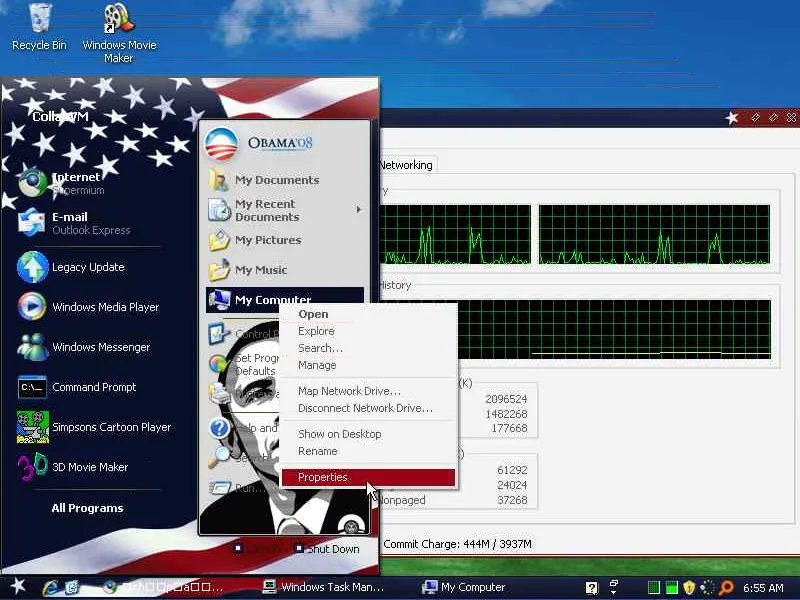Screen dimensions: 800x600
Task: Click the star Start button on taskbar
Action: 18,586
